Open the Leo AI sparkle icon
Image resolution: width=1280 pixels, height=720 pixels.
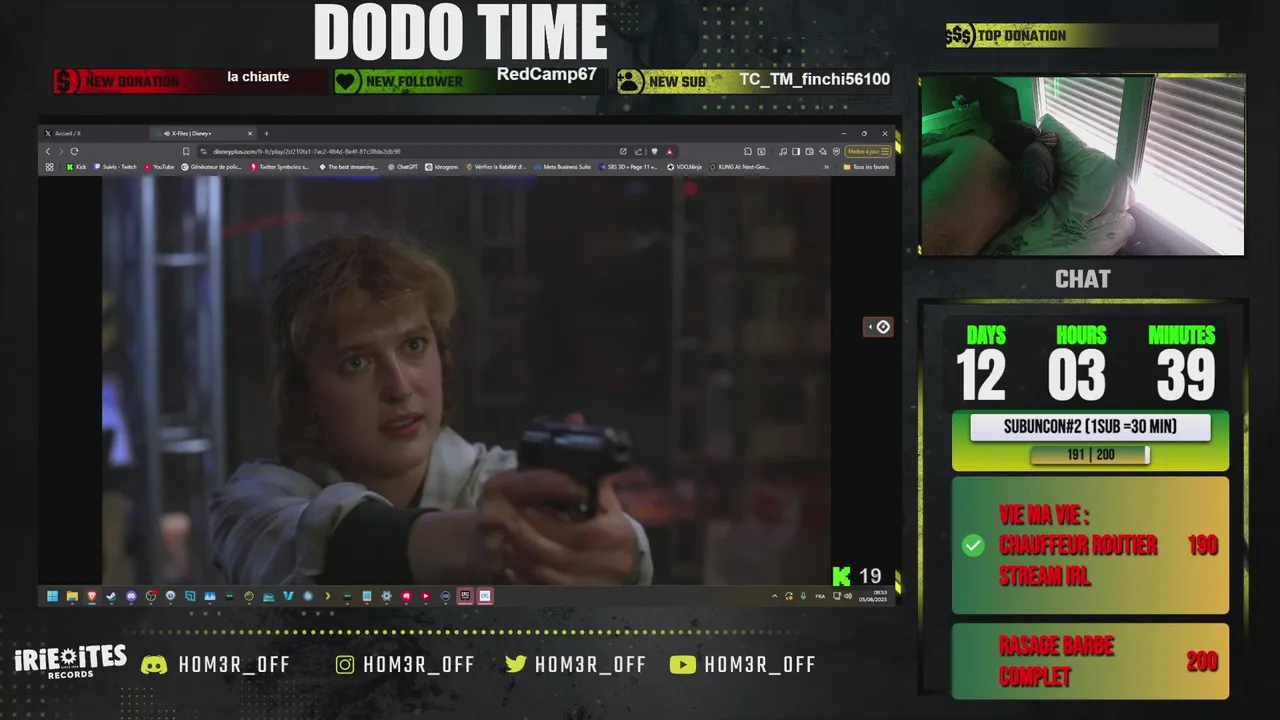point(822,151)
